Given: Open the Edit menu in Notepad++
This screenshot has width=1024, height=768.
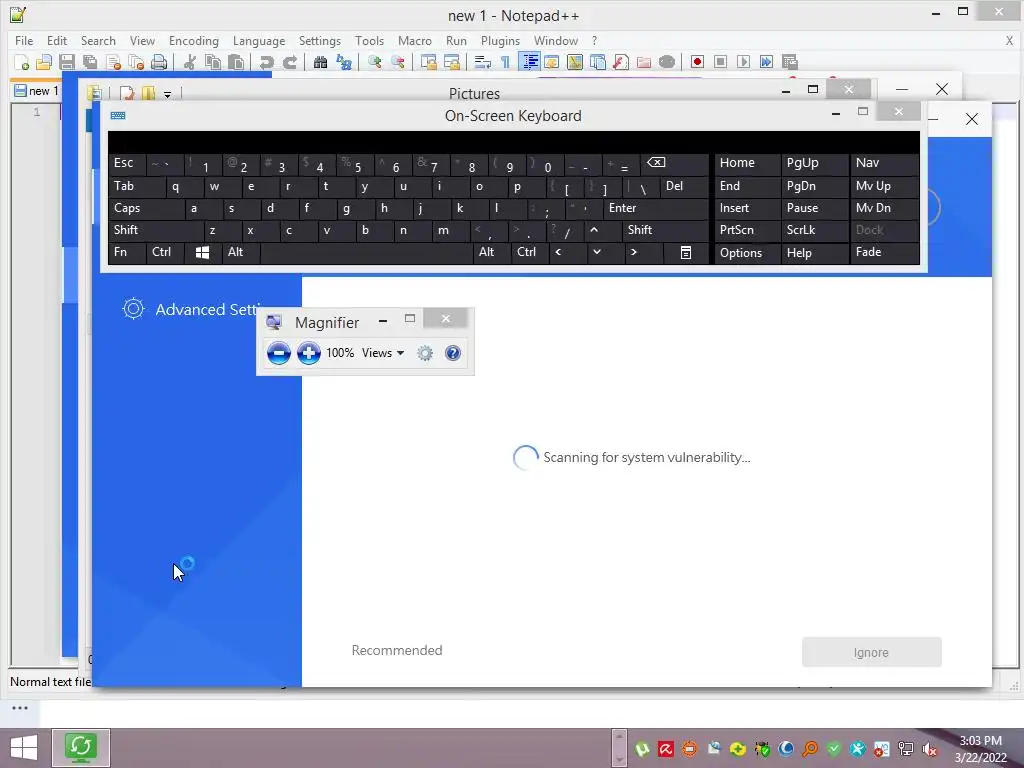Looking at the screenshot, I should tap(57, 40).
